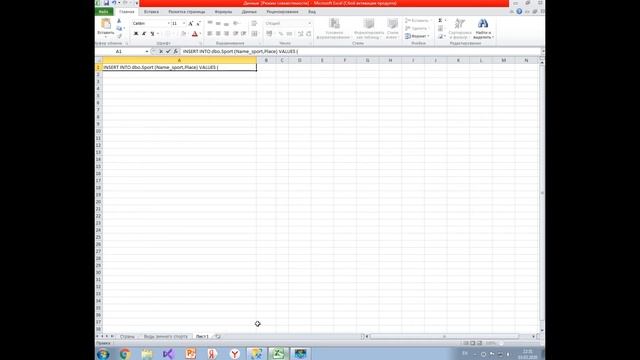Image resolution: width=640 pixels, height=360 pixels.
Task: Select the row 10 header
Action: [x=98, y=131]
